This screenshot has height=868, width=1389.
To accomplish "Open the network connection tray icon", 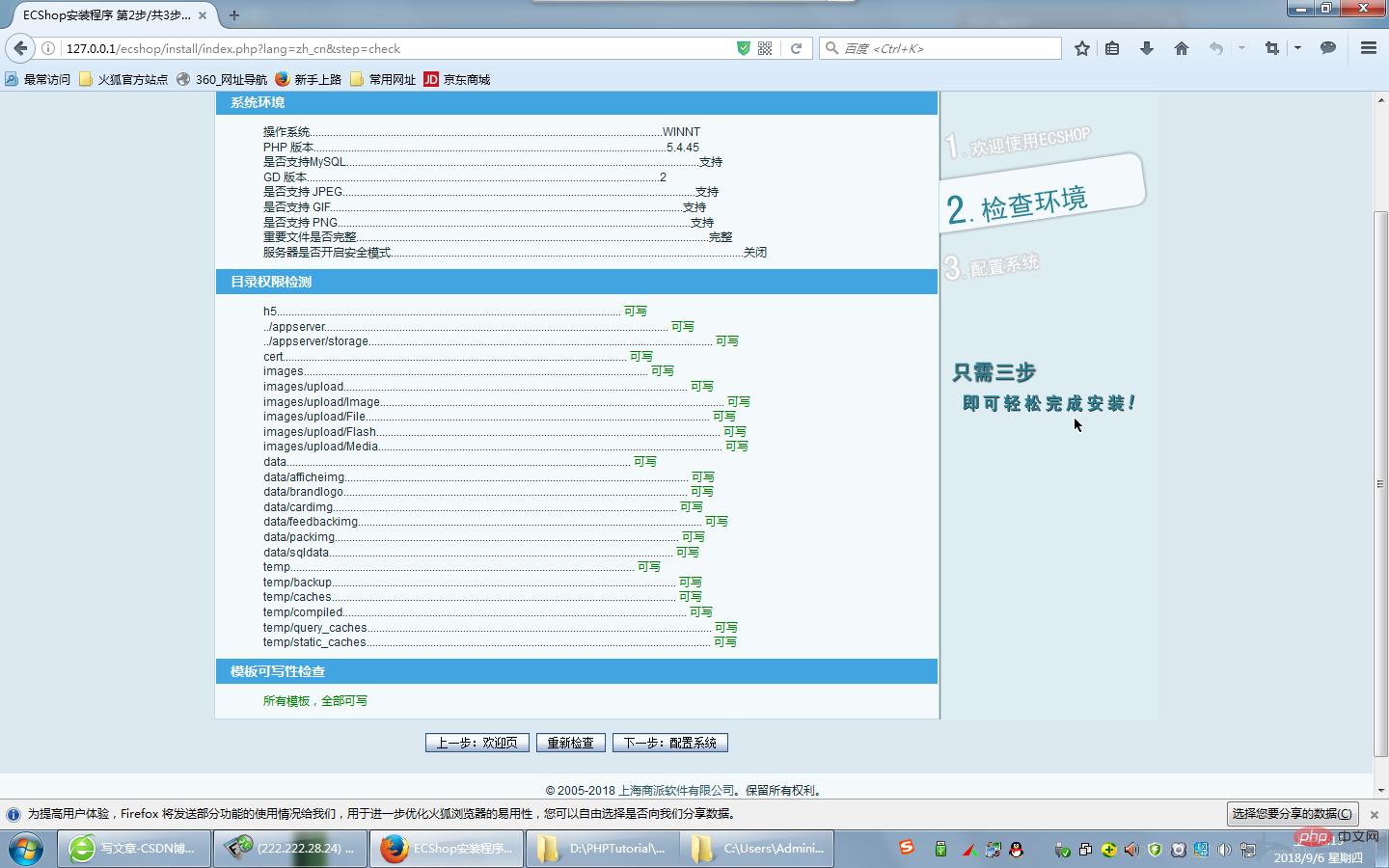I will (x=1247, y=850).
